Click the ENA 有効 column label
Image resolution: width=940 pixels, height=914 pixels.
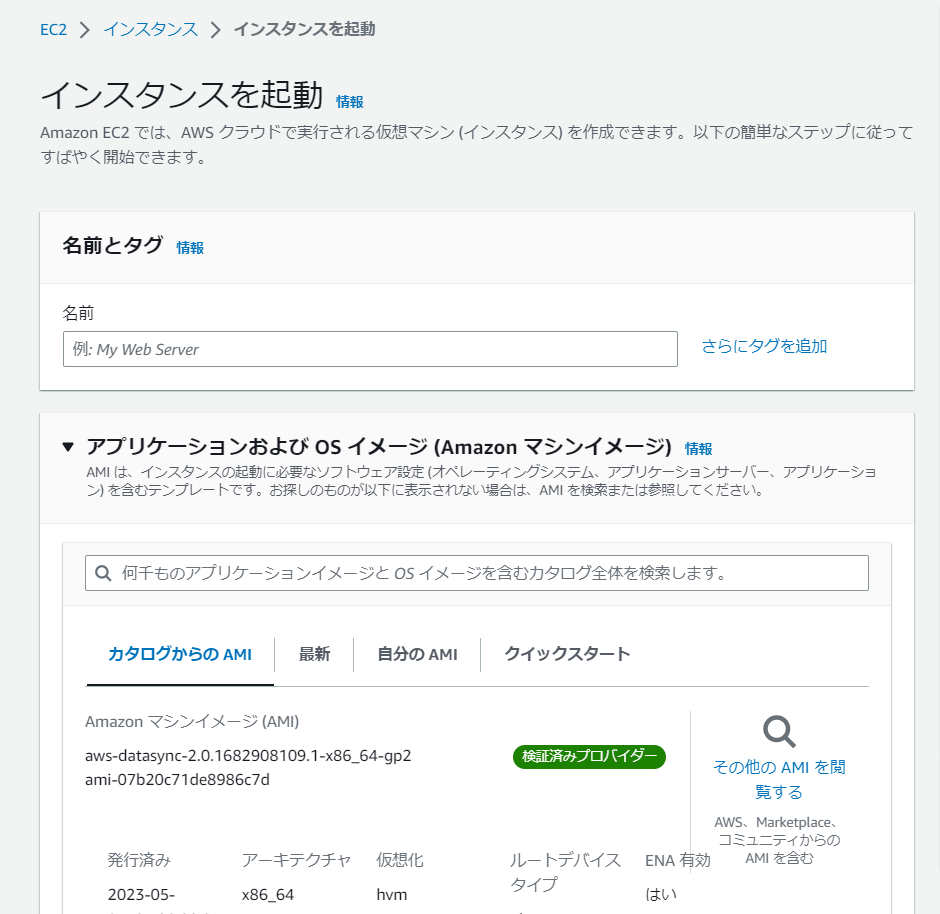point(678,860)
